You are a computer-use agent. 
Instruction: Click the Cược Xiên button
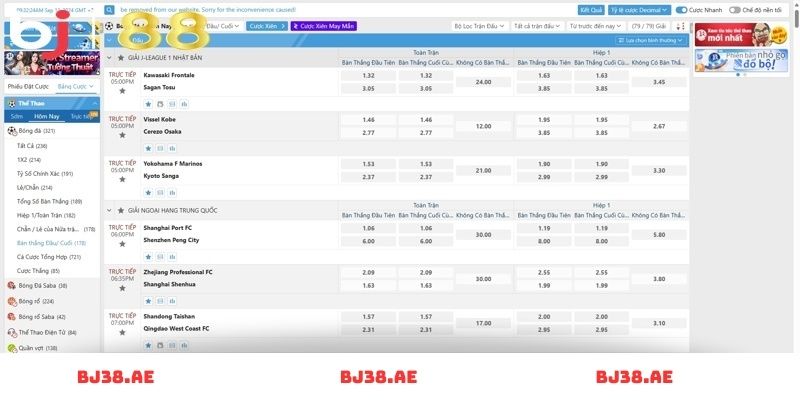(267, 26)
